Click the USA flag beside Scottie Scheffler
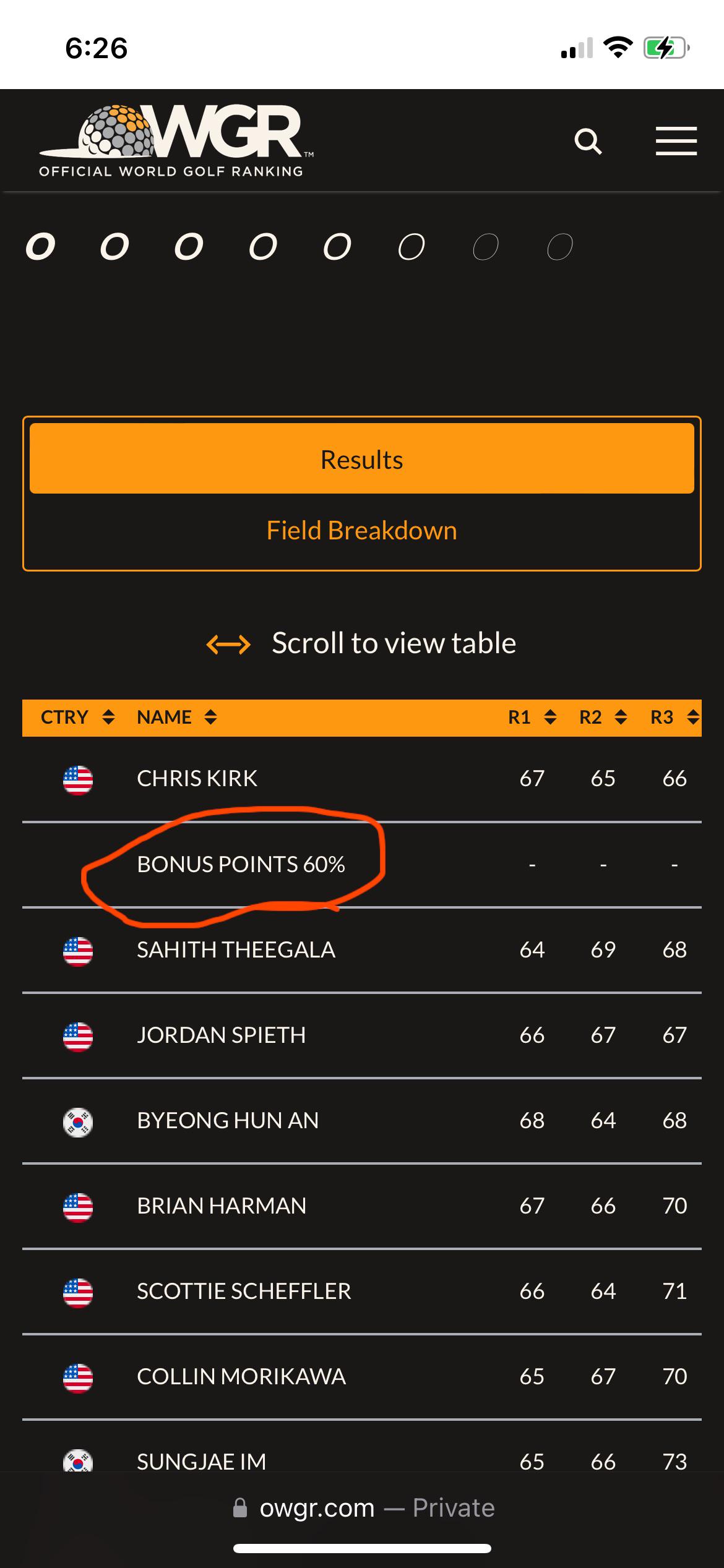This screenshot has width=724, height=1568. click(79, 1292)
